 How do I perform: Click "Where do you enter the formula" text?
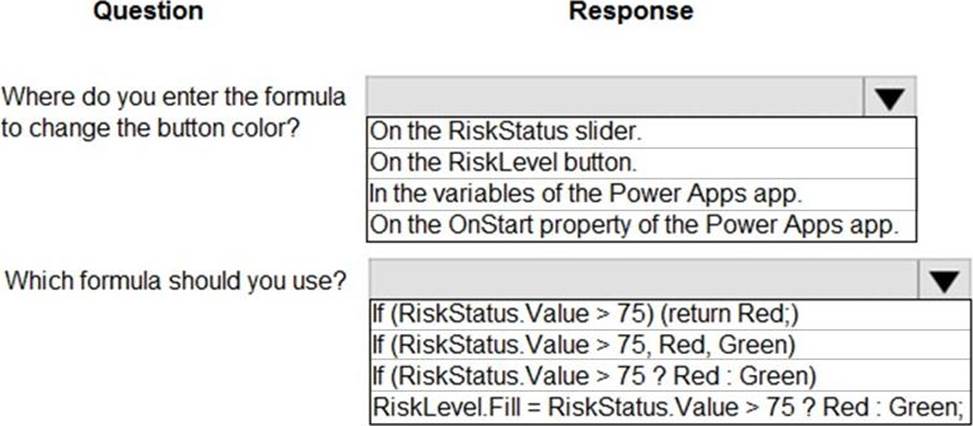pos(175,98)
